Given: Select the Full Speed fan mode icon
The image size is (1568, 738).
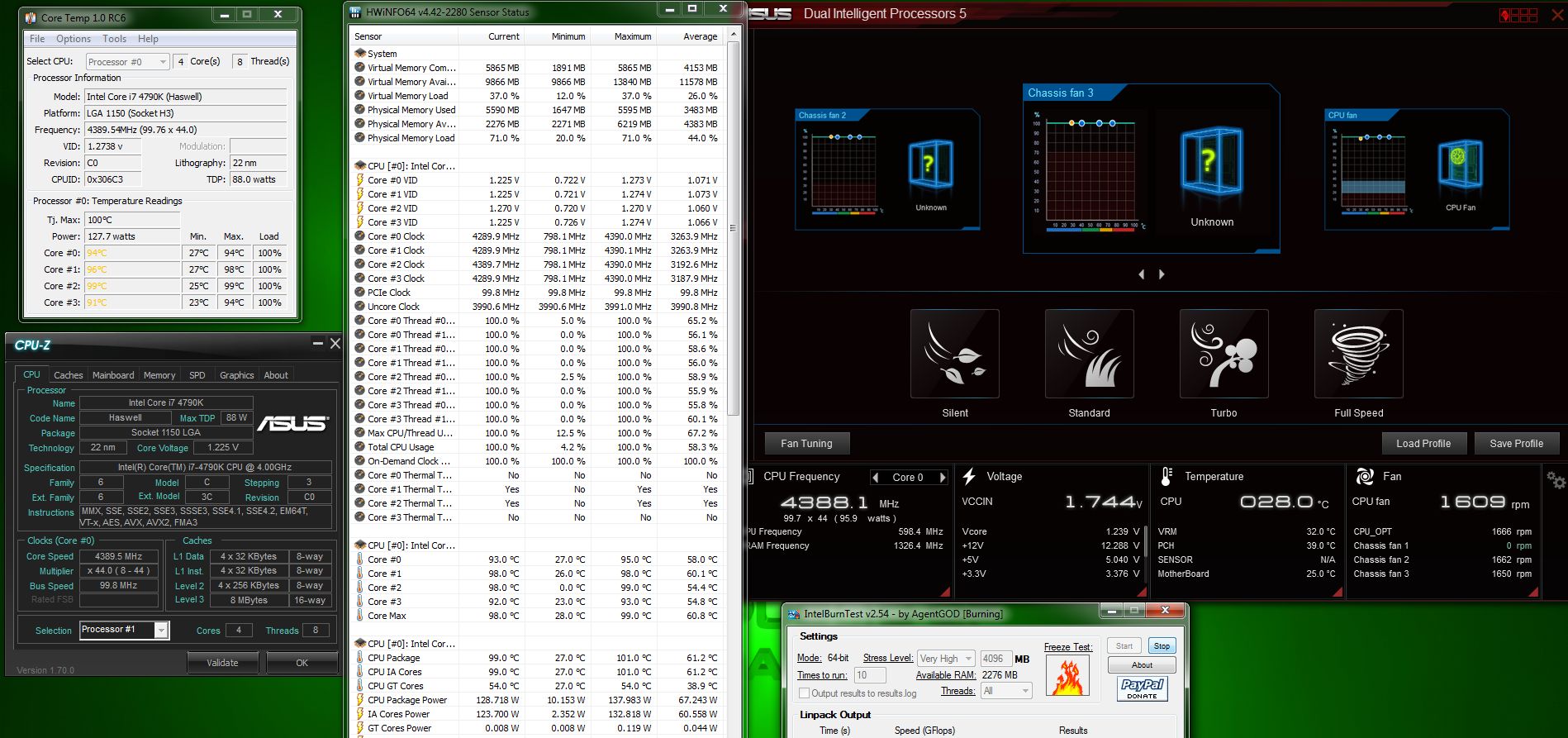Looking at the screenshot, I should [1359, 354].
